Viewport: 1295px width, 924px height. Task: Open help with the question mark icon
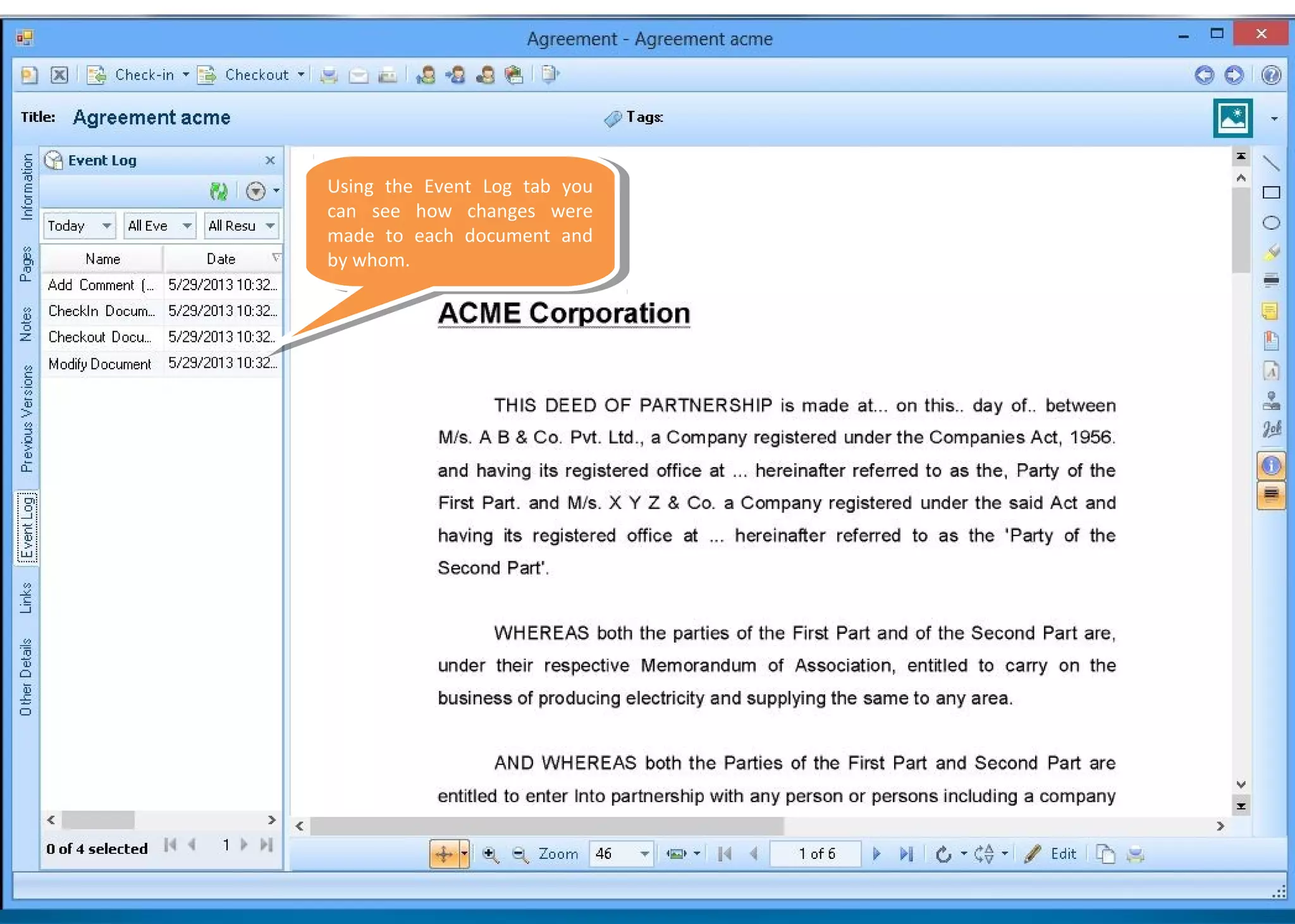tap(1271, 75)
